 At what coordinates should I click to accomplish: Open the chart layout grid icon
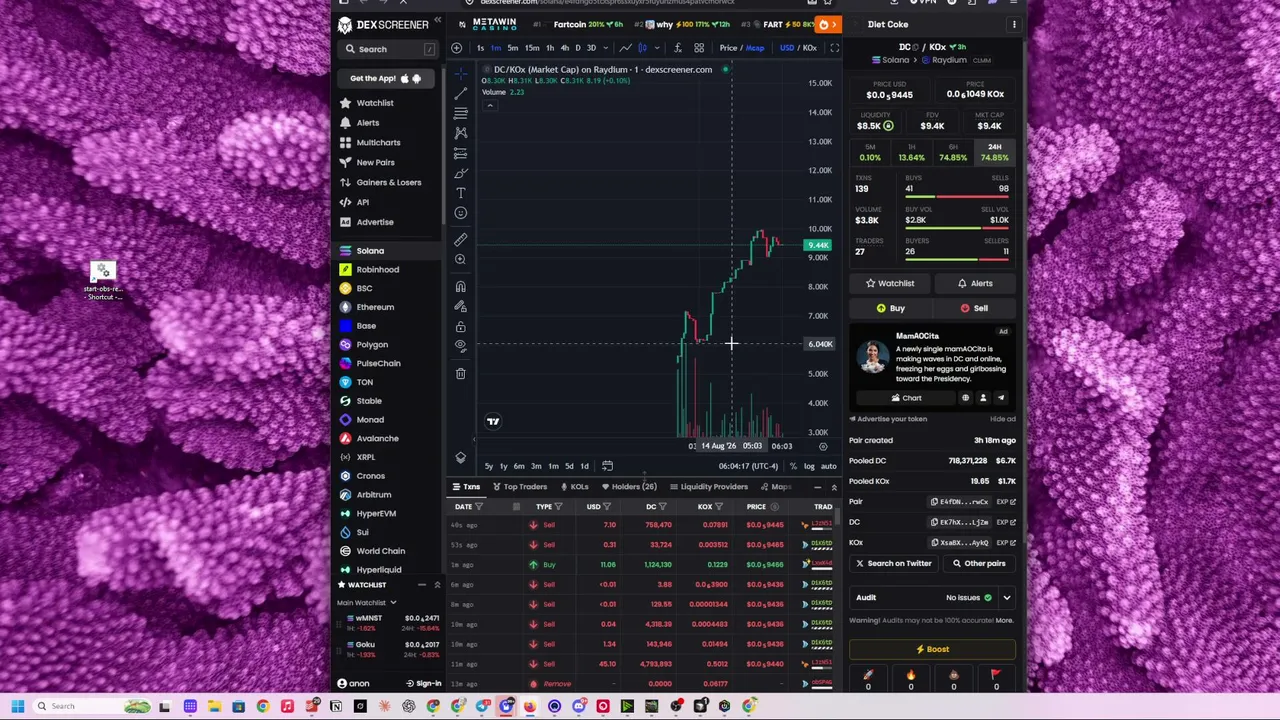pos(699,48)
